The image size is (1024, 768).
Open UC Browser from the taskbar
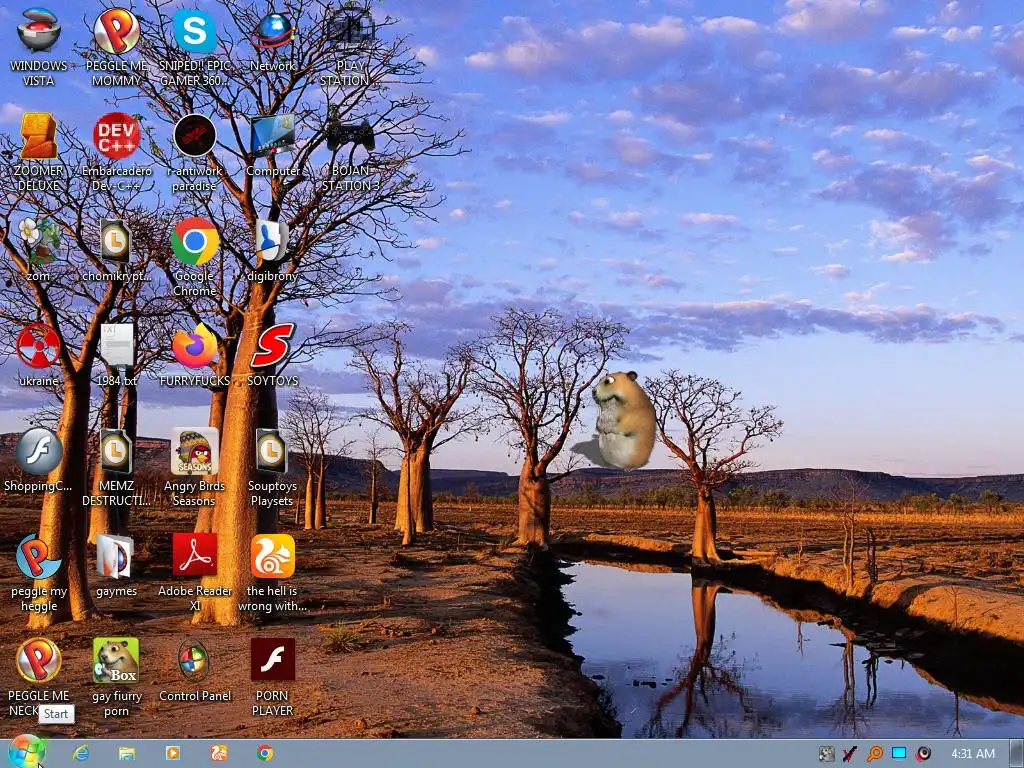(219, 754)
